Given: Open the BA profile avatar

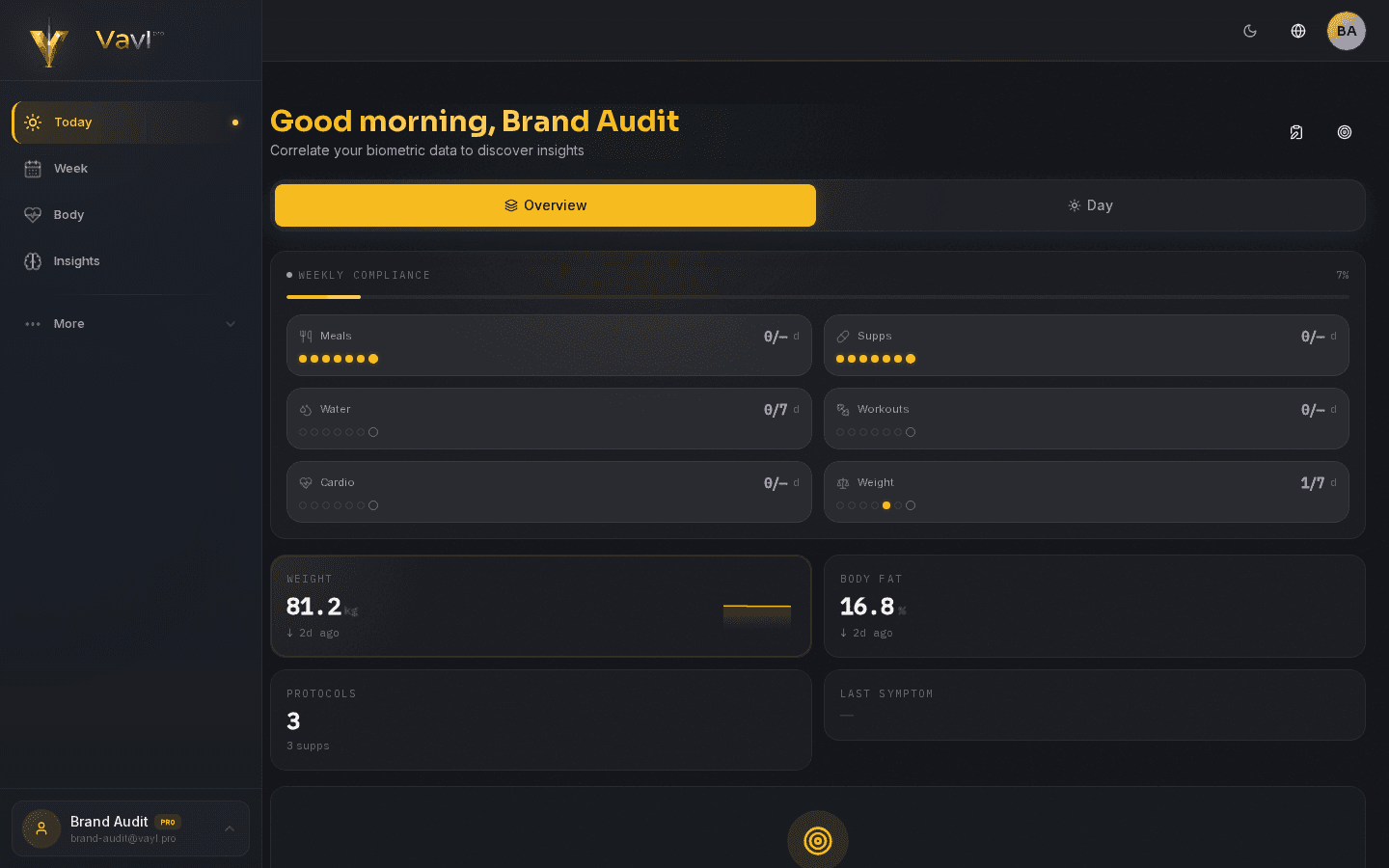Looking at the screenshot, I should (x=1347, y=31).
